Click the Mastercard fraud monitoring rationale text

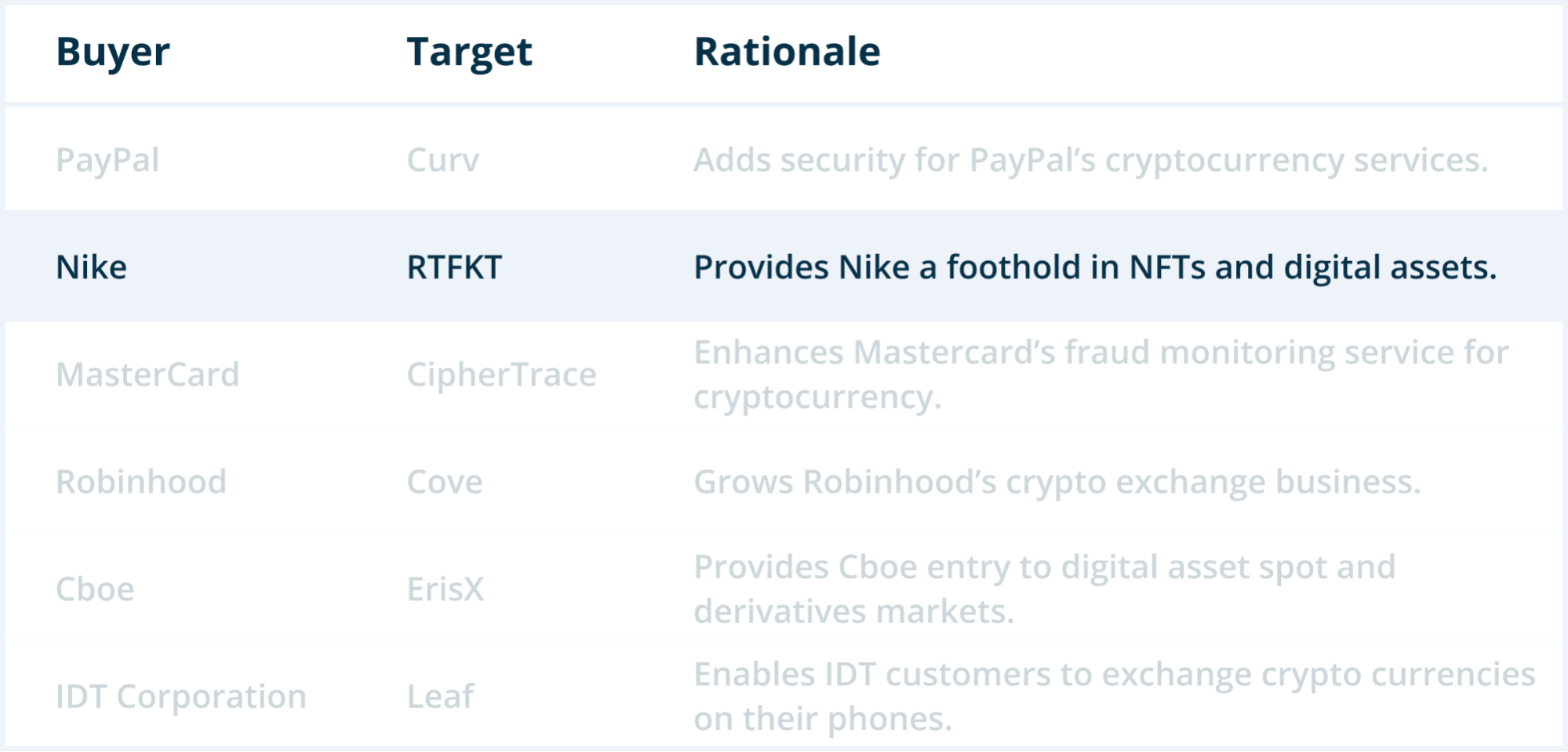tap(1100, 374)
